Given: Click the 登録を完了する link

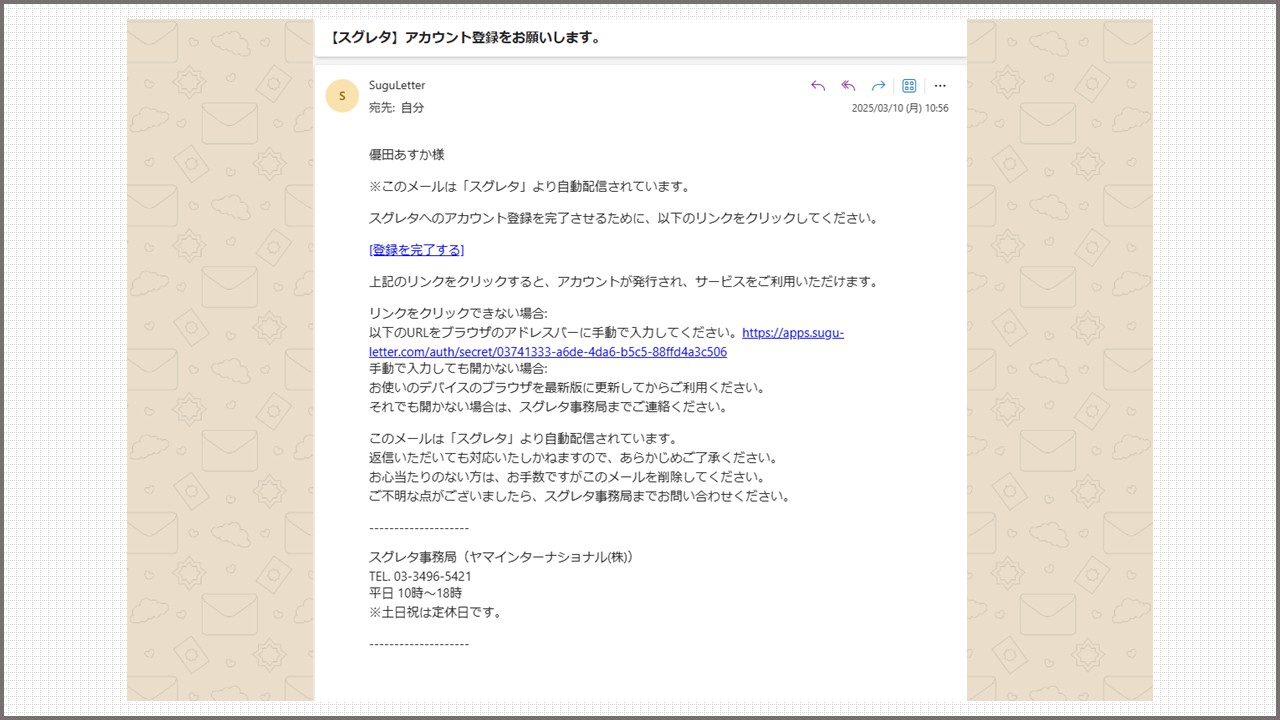Looking at the screenshot, I should click(417, 250).
